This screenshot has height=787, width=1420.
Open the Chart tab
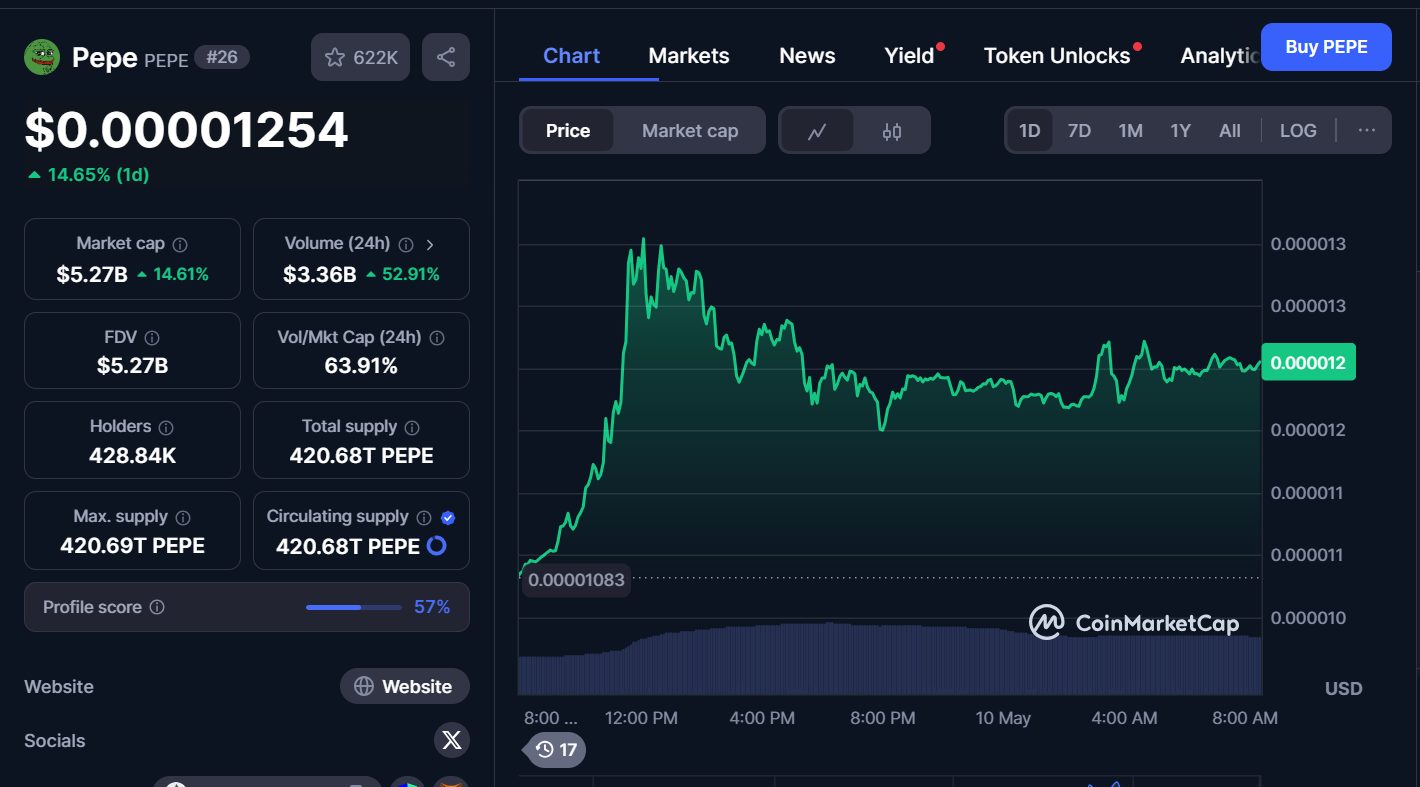pyautogui.click(x=572, y=56)
